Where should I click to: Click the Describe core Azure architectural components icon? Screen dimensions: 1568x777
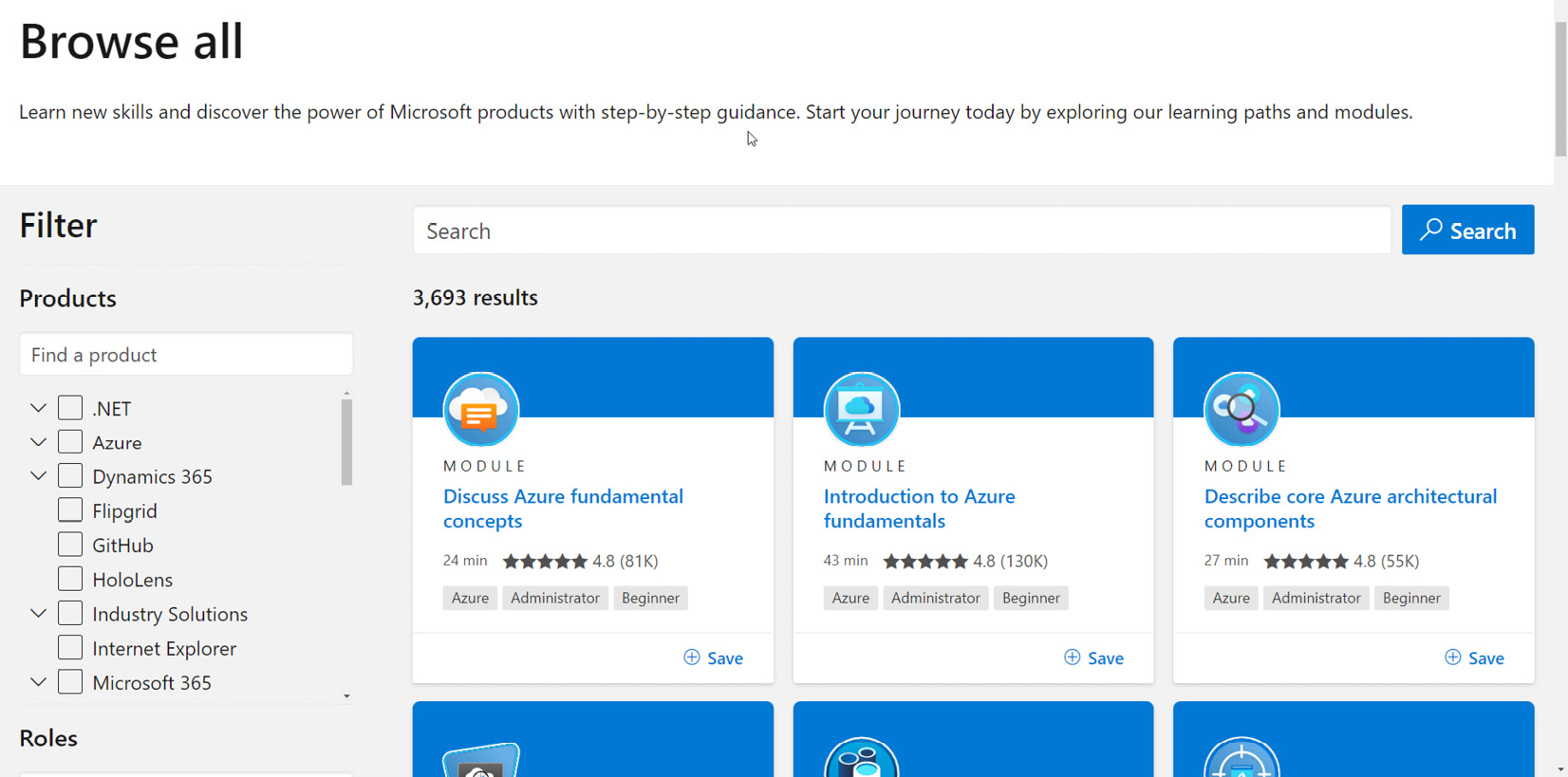pyautogui.click(x=1242, y=409)
